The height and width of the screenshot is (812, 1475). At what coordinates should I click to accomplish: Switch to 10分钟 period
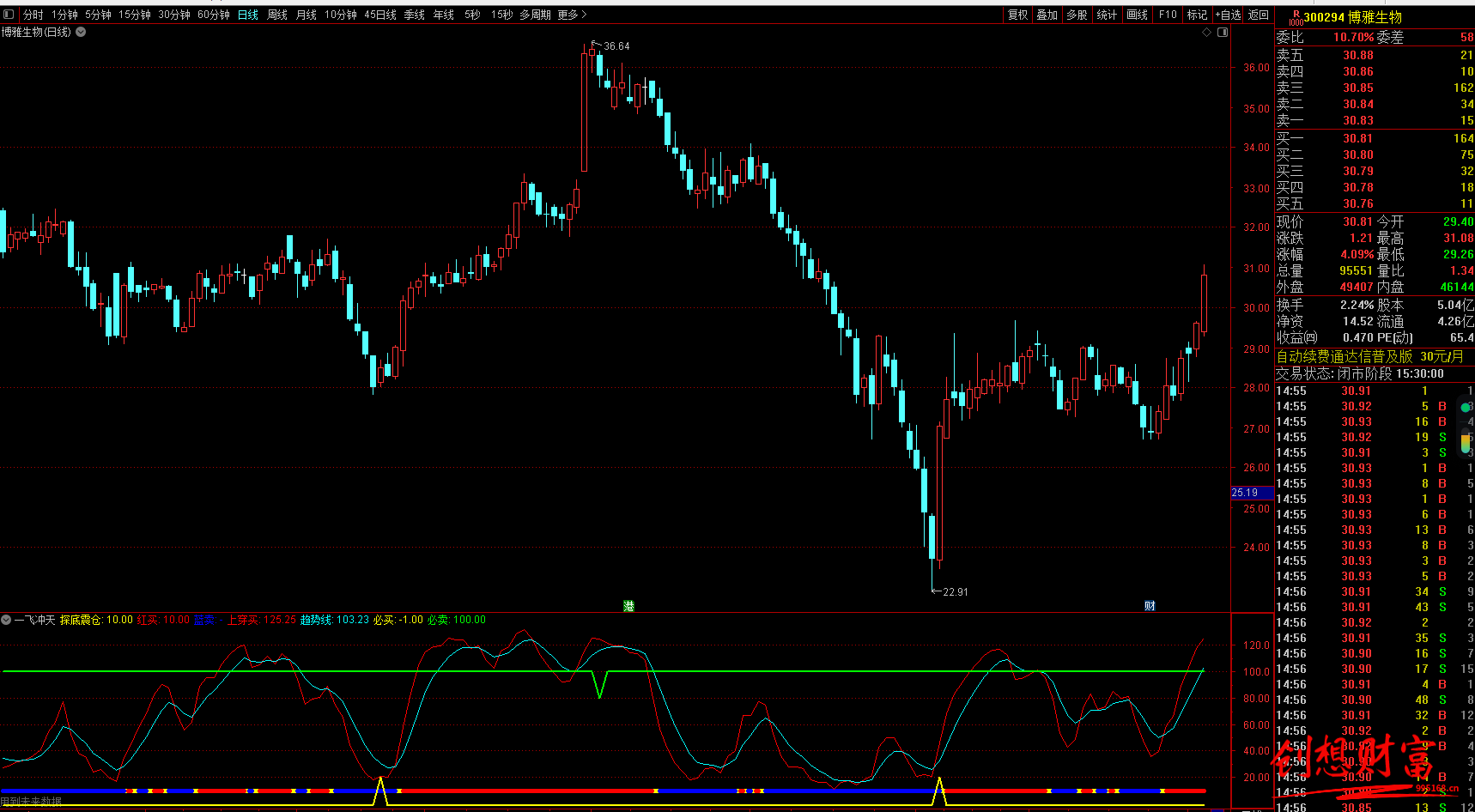(341, 15)
